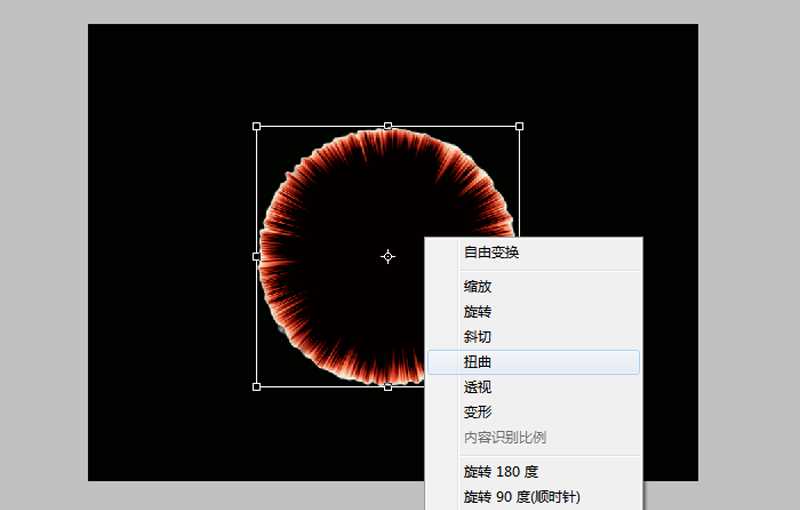Click the left-middle transform edge handle
The width and height of the screenshot is (800, 510).
point(257,257)
